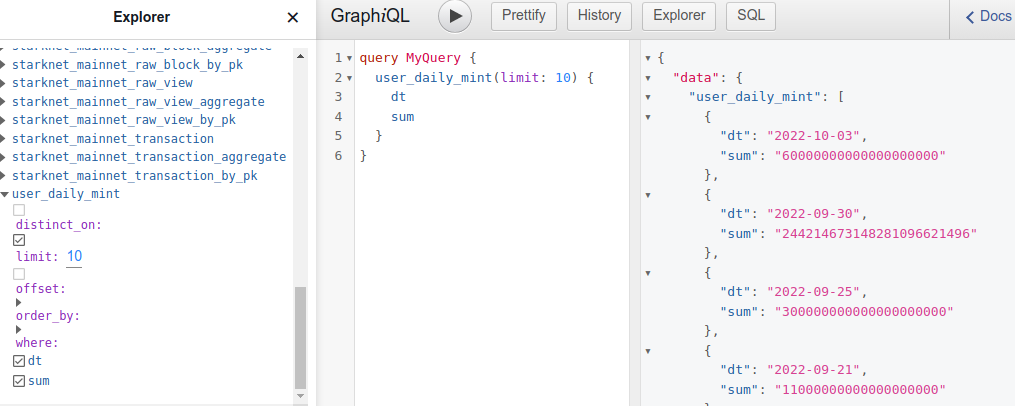Viewport: 1015px width, 406px height.
Task: Enable the offset checkbox
Action: pyautogui.click(x=19, y=274)
